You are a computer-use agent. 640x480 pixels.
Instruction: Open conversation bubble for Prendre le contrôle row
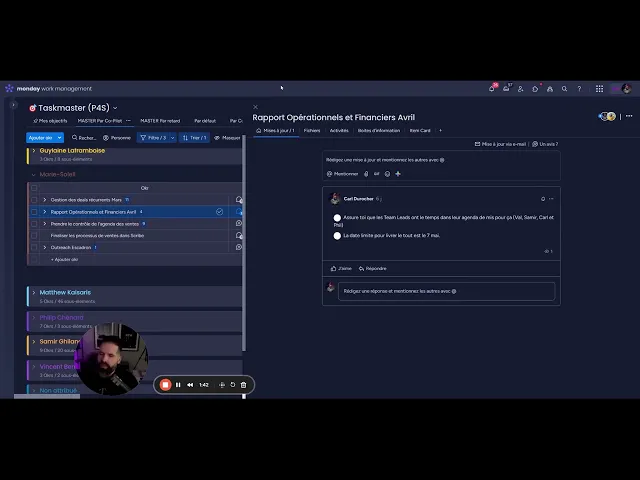point(239,223)
